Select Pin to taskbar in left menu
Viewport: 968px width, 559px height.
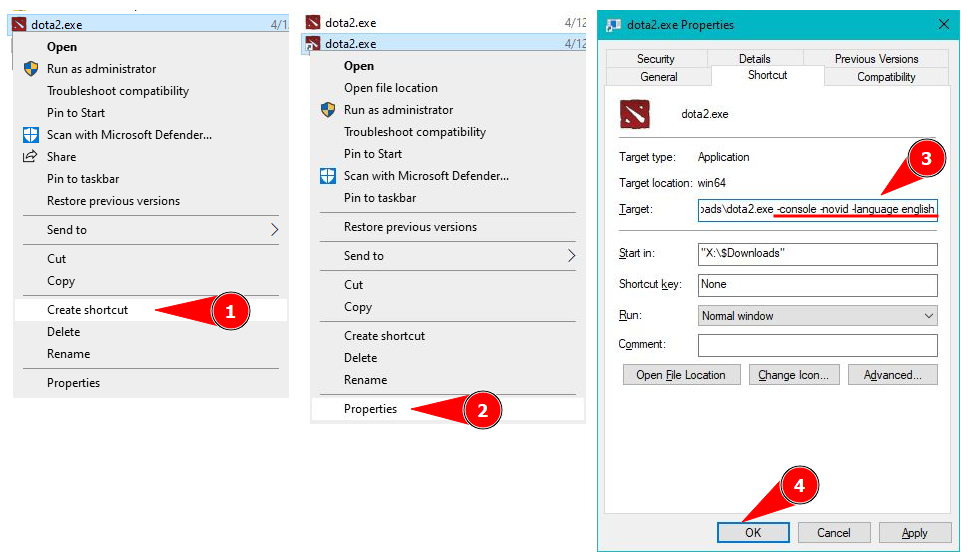coord(83,179)
